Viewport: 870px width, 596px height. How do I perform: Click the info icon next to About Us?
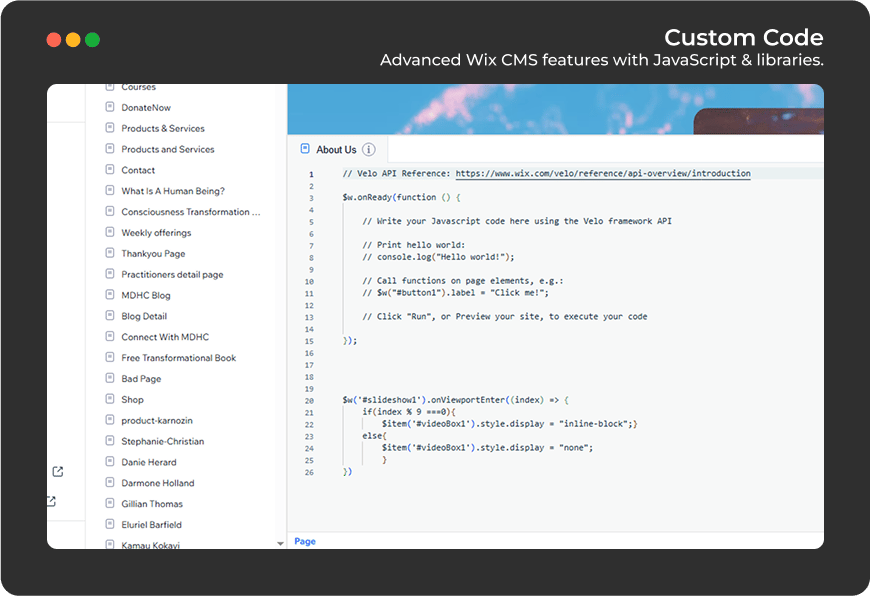368,149
